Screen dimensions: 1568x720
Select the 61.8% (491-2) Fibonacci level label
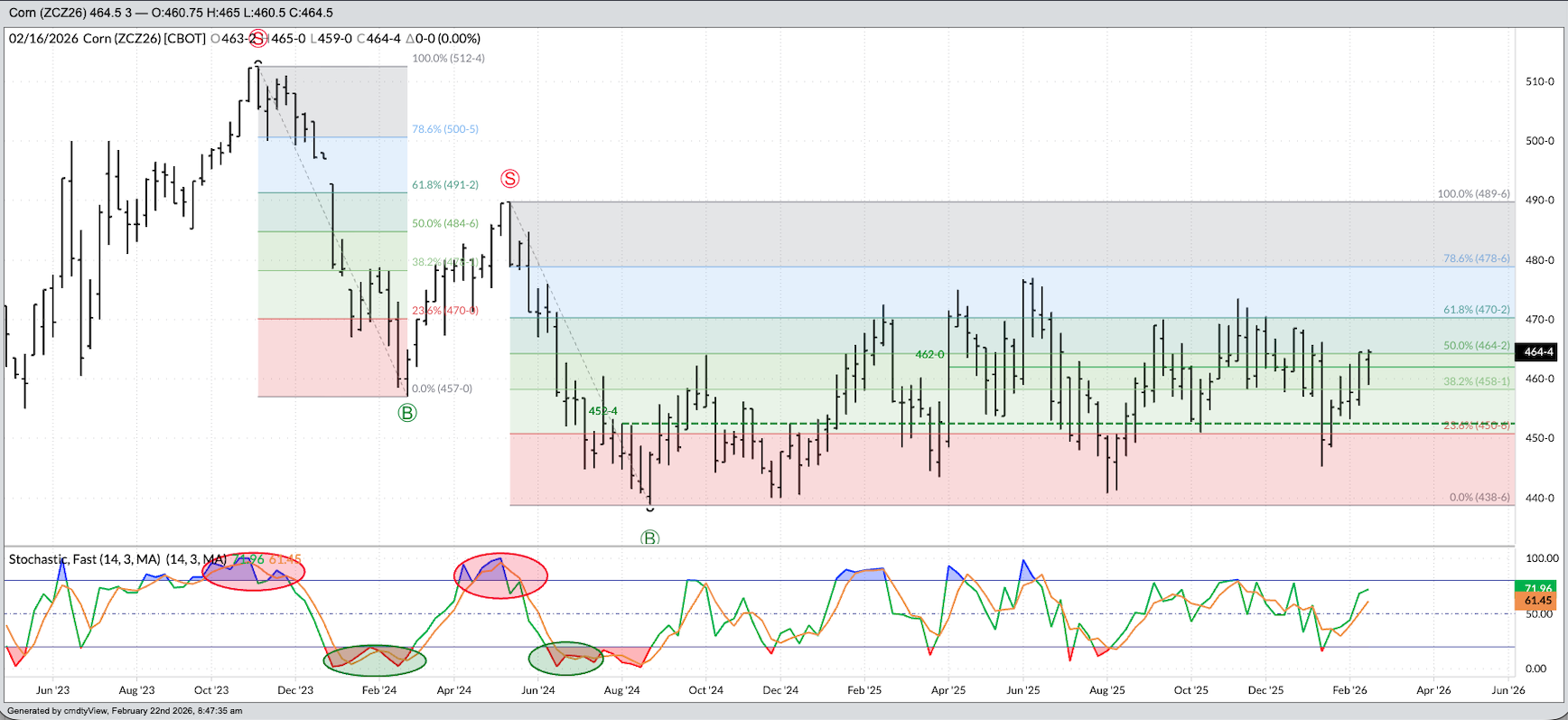click(445, 185)
